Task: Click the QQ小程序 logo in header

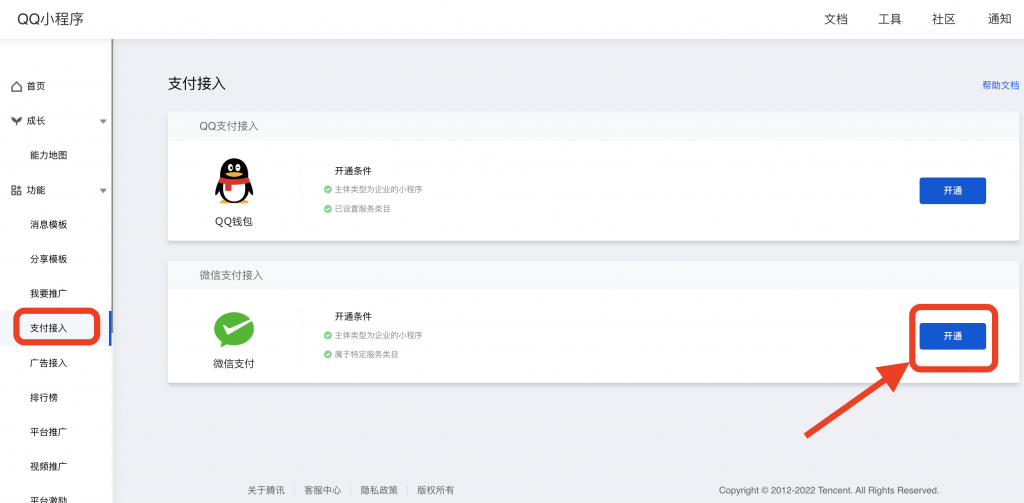Action: [x=50, y=19]
